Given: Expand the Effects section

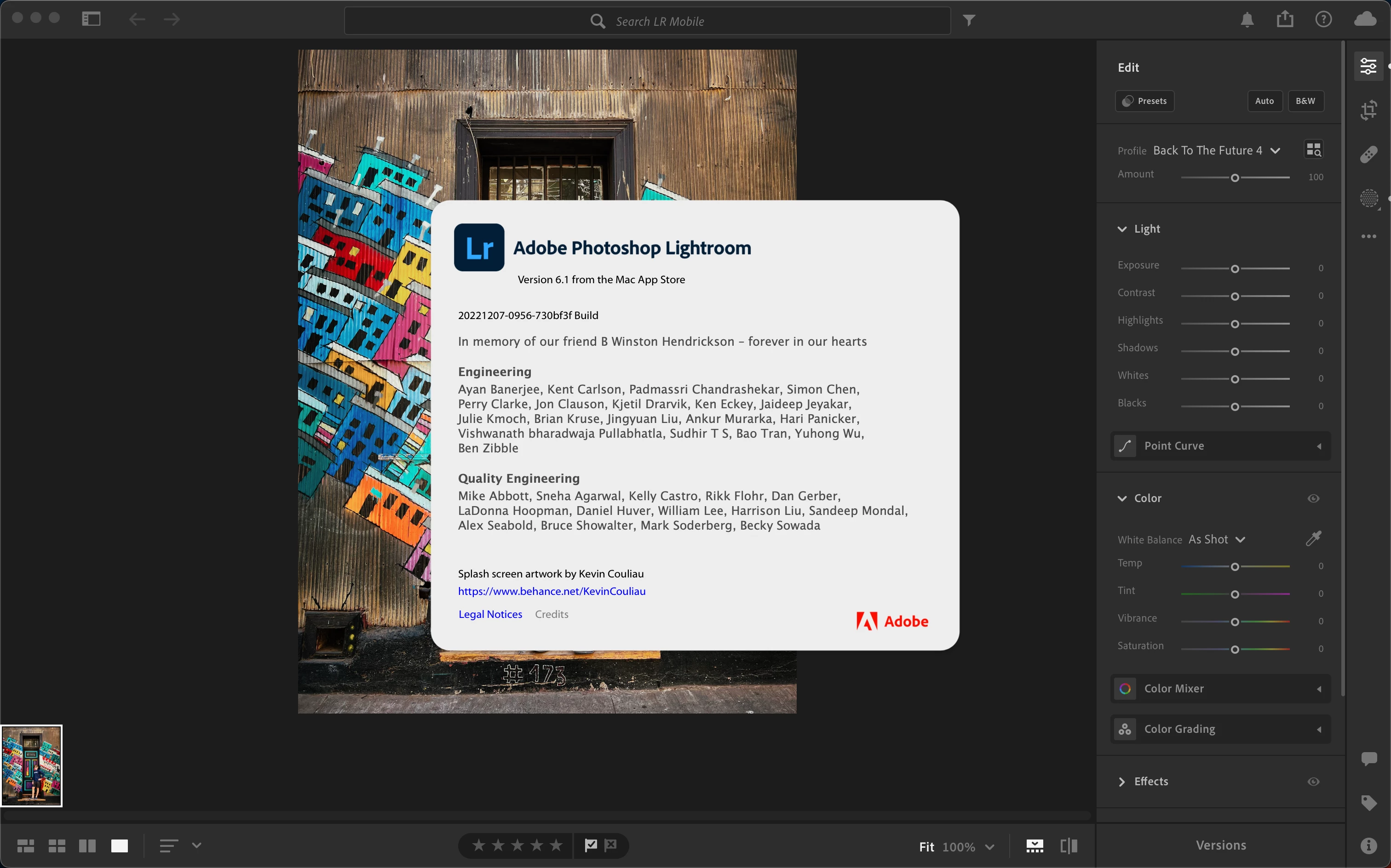Looking at the screenshot, I should pyautogui.click(x=1121, y=781).
